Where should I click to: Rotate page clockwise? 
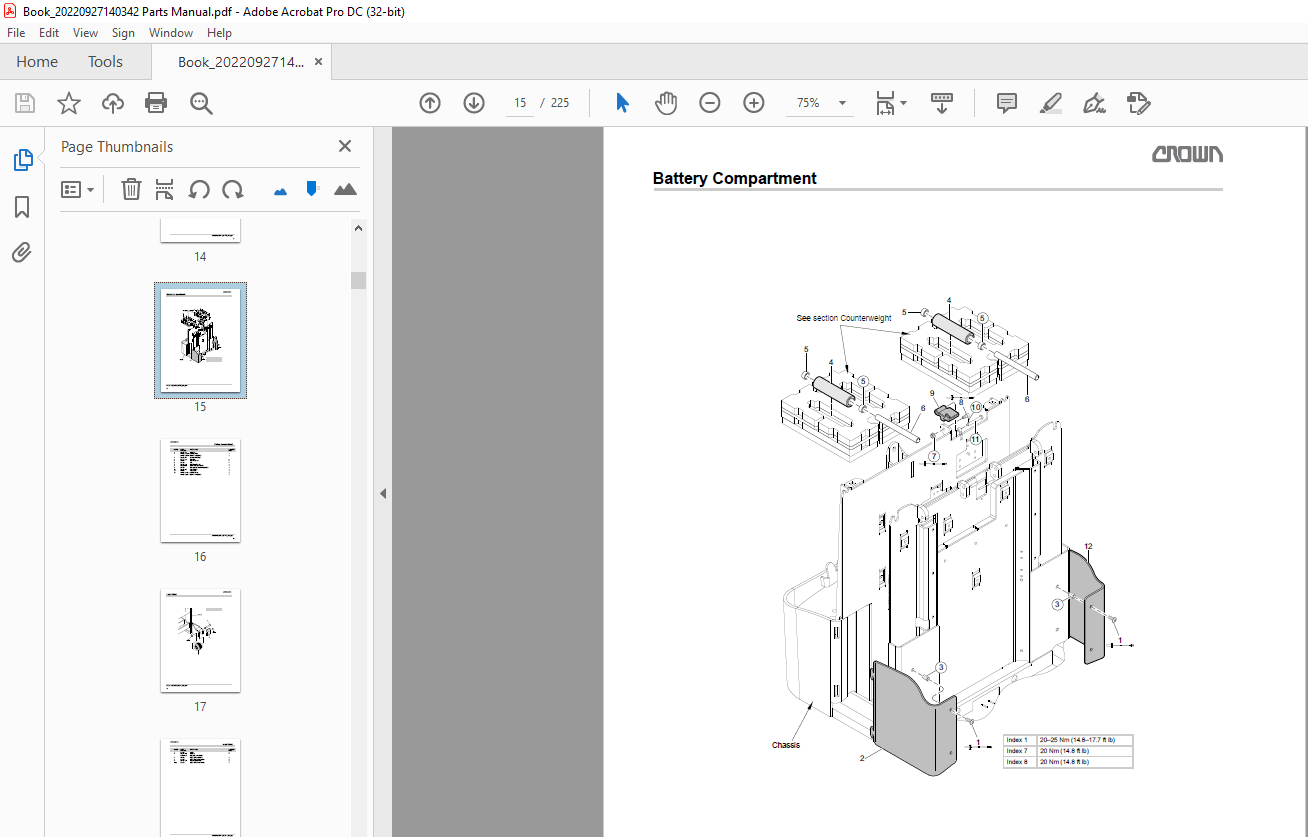coord(233,189)
